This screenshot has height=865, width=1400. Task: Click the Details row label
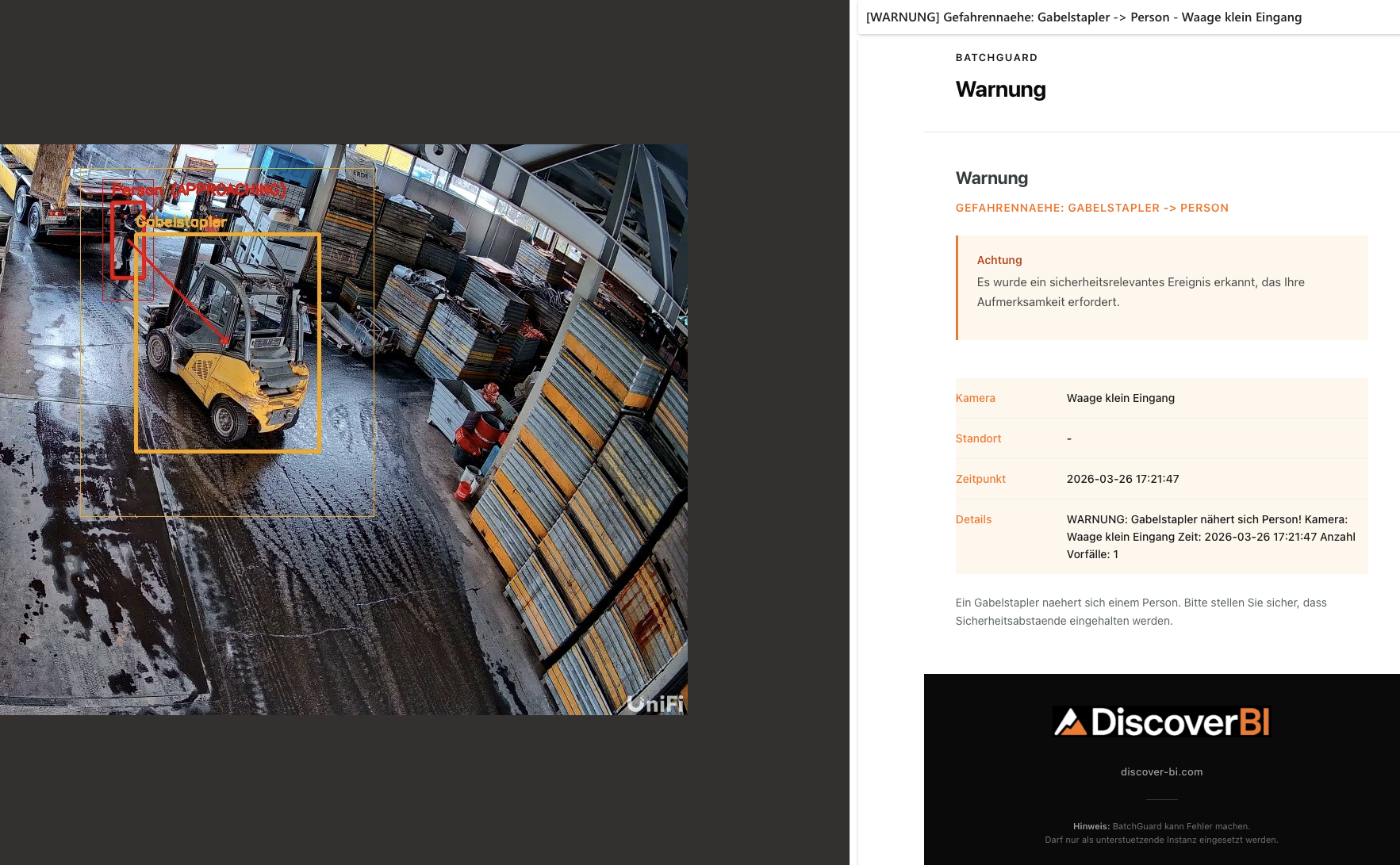point(973,519)
